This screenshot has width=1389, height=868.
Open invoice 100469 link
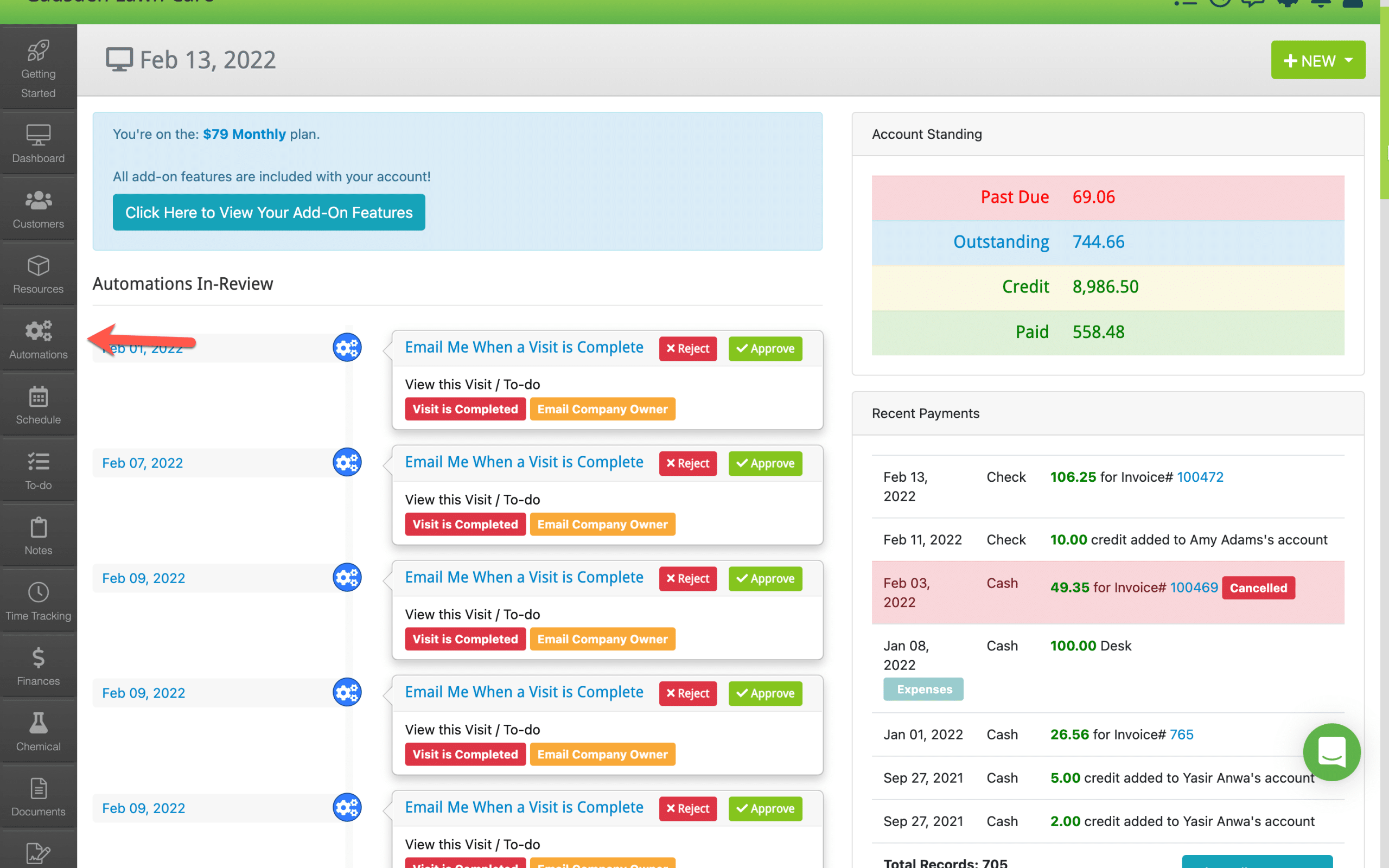point(1193,588)
